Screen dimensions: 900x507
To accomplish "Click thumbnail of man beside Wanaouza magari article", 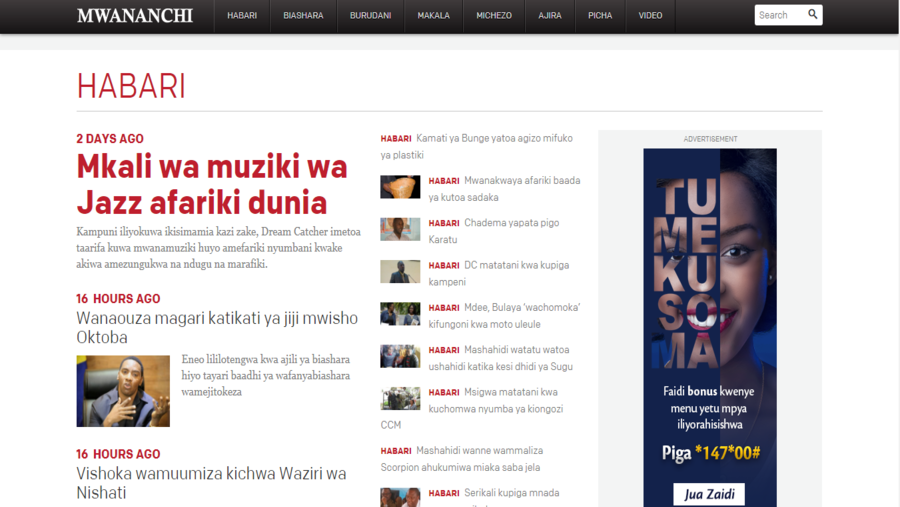I will coord(123,391).
